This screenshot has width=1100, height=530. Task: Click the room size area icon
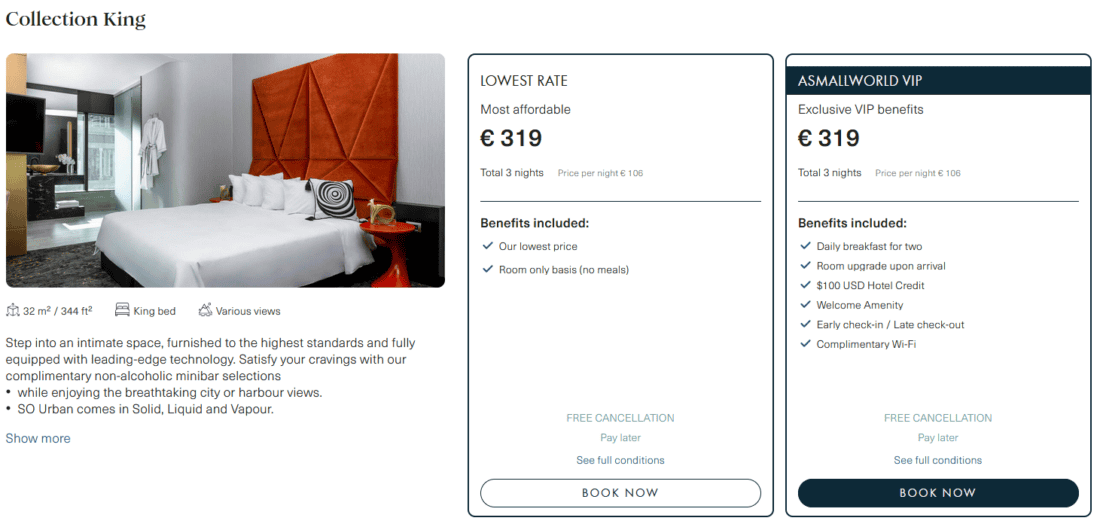tap(13, 310)
